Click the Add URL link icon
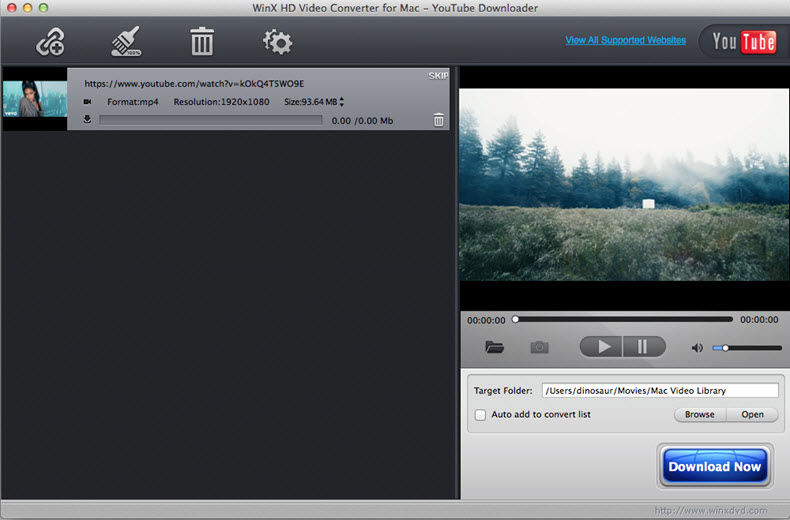Image resolution: width=790 pixels, height=520 pixels. 50,42
